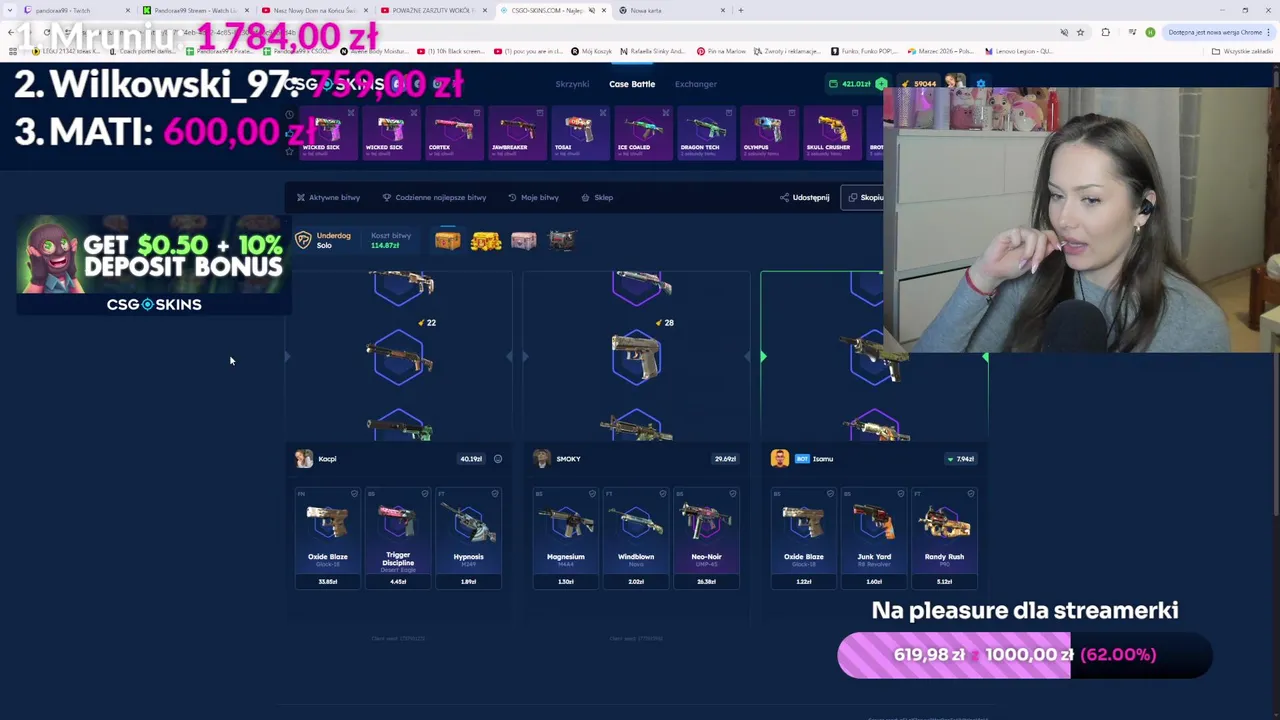Select the Case Battle tab
The height and width of the screenshot is (720, 1280).
pos(632,84)
